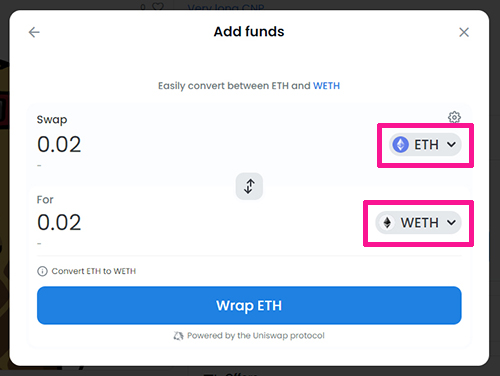
Task: Click the heart icon behind the dialog
Action: (158, 6)
